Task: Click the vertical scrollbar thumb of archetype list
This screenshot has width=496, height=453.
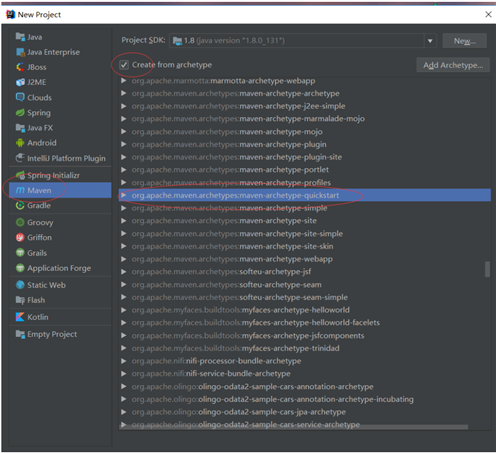Action: tap(487, 269)
